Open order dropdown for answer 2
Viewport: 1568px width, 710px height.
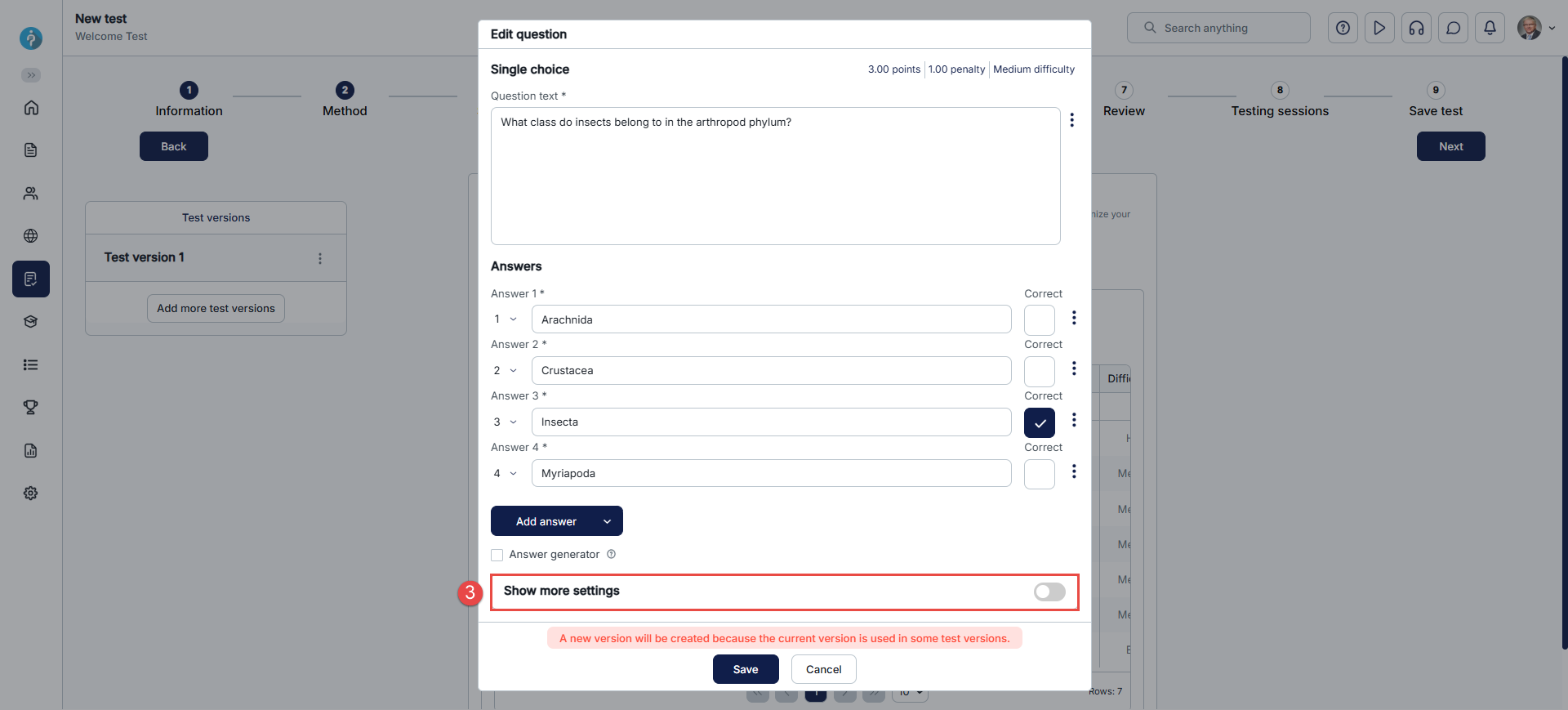[x=506, y=371]
